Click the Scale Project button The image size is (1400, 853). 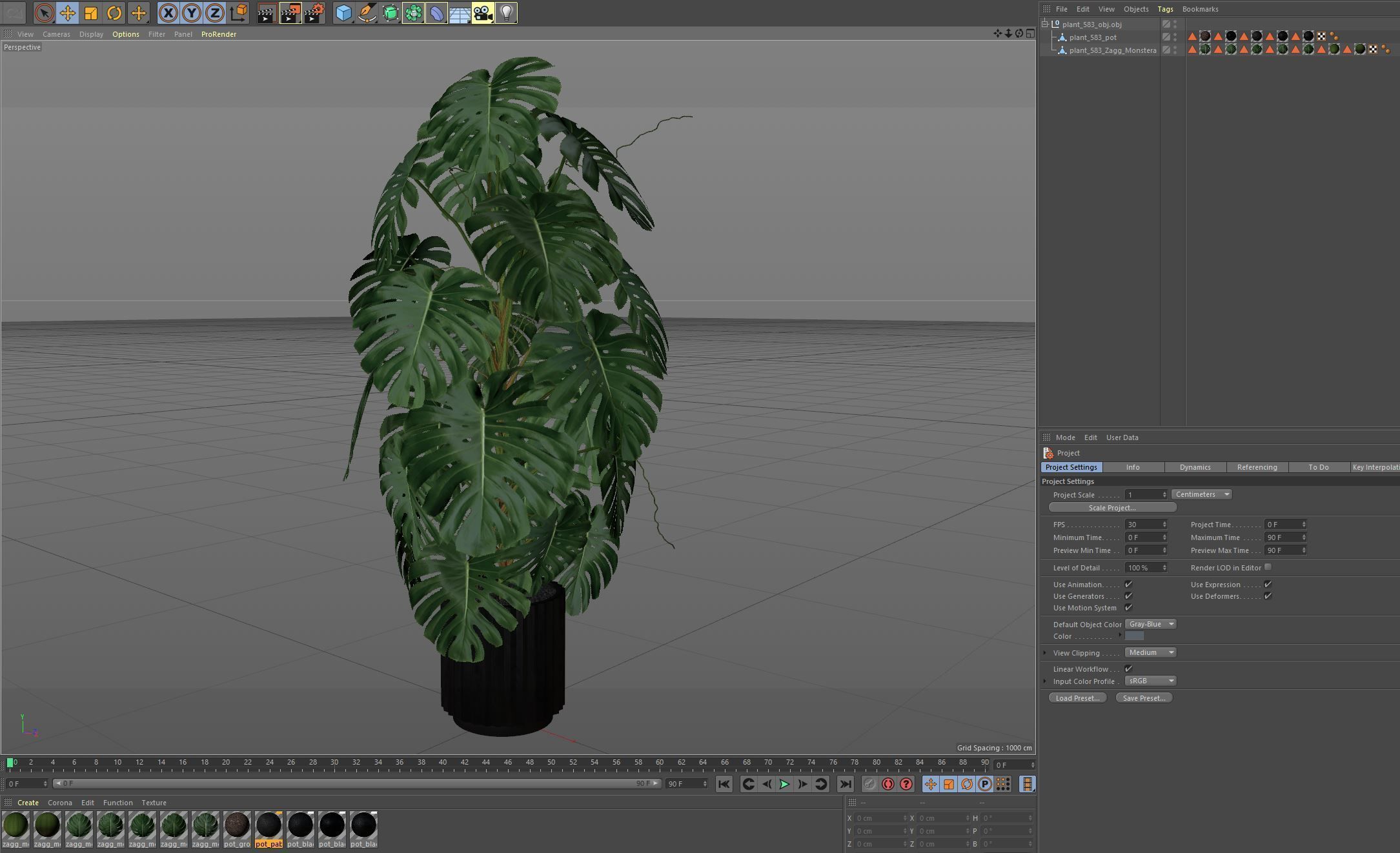tap(1112, 508)
